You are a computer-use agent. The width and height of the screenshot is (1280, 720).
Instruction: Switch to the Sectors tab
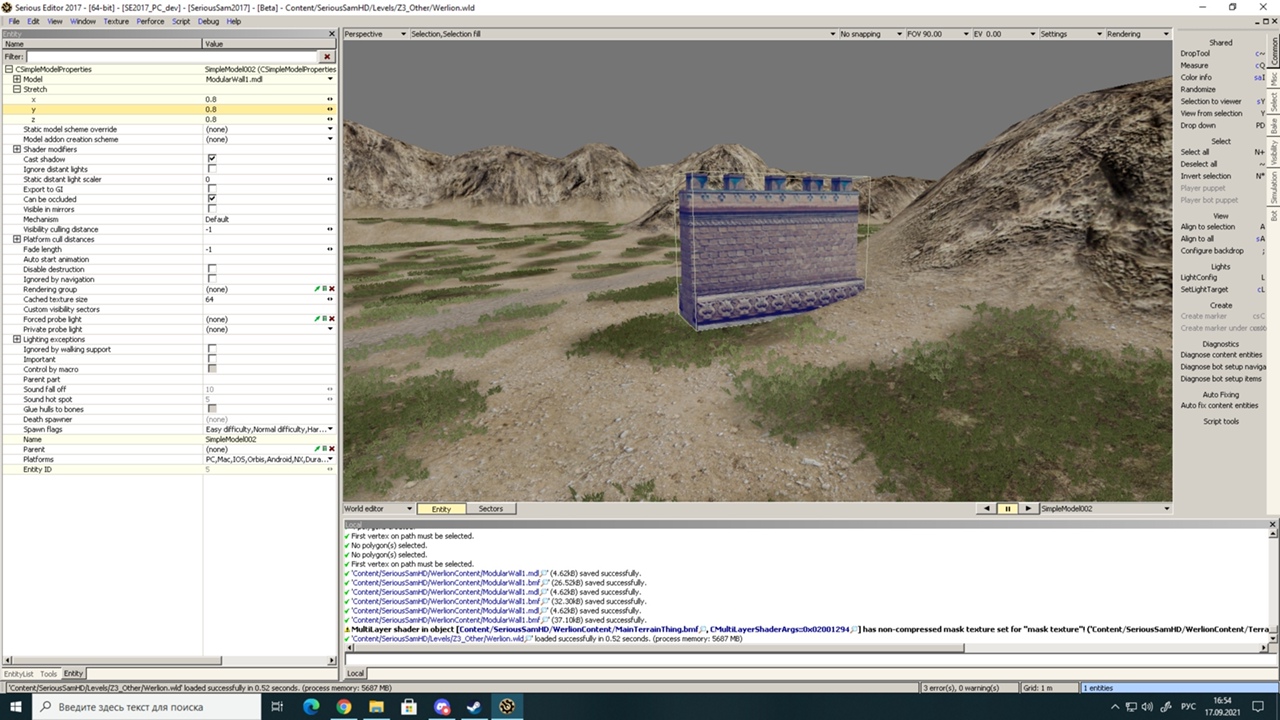click(490, 509)
